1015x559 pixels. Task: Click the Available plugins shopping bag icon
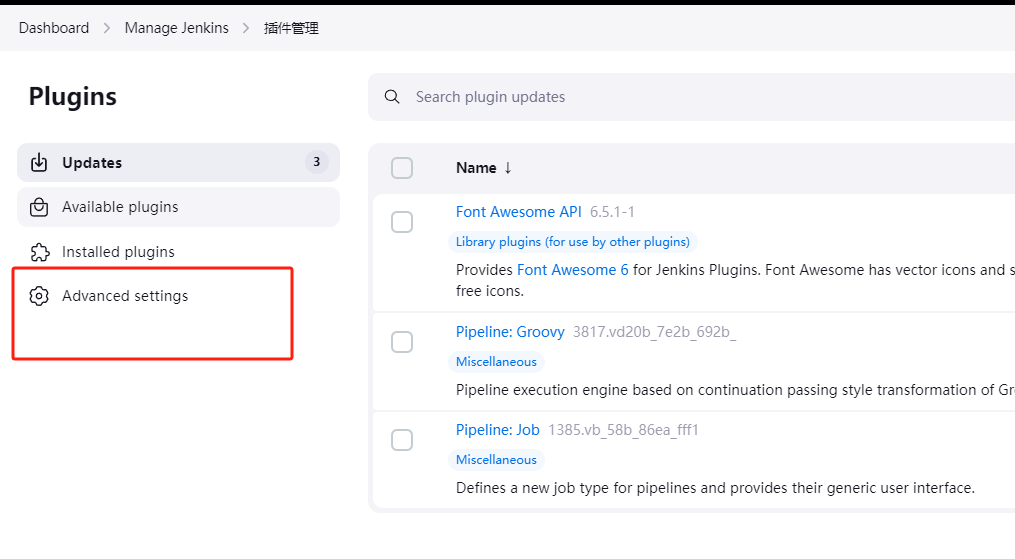(x=39, y=207)
